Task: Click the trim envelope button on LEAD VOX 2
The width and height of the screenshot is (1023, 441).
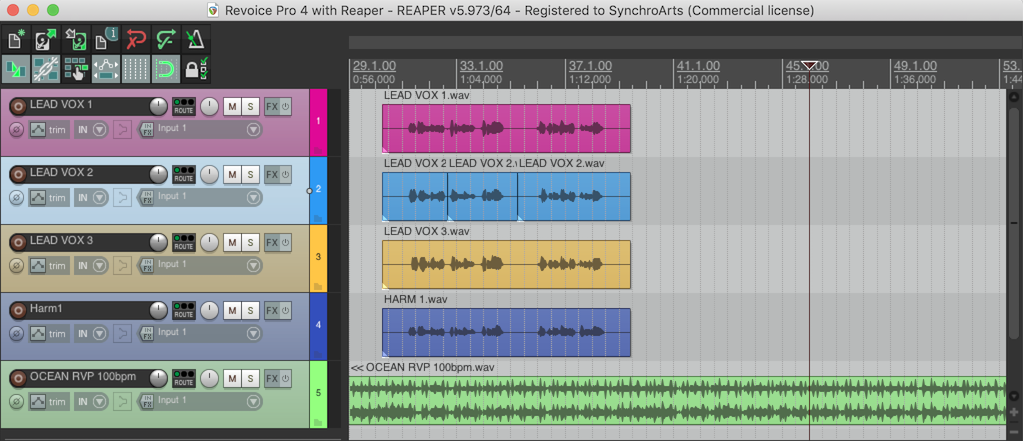Action: pos(48,197)
